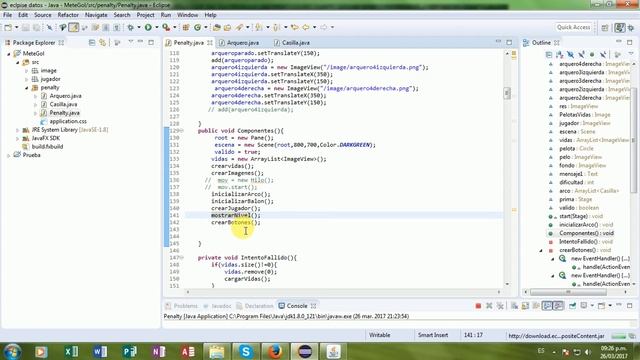
Task: Click Remove Launch gray X in Console
Action: click(489, 306)
